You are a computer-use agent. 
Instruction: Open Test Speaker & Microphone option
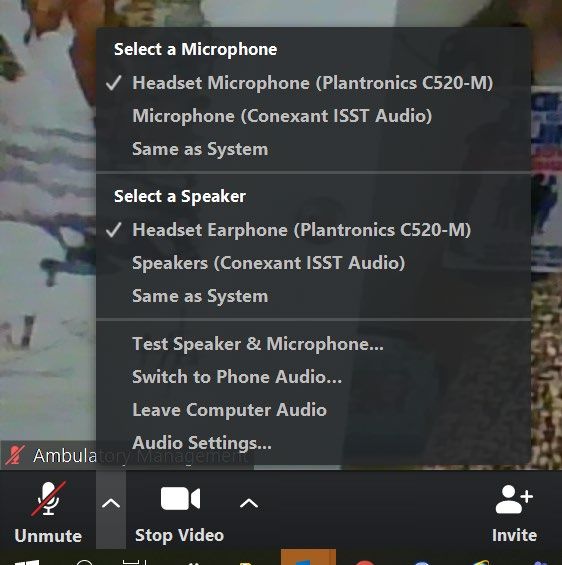pyautogui.click(x=313, y=344)
